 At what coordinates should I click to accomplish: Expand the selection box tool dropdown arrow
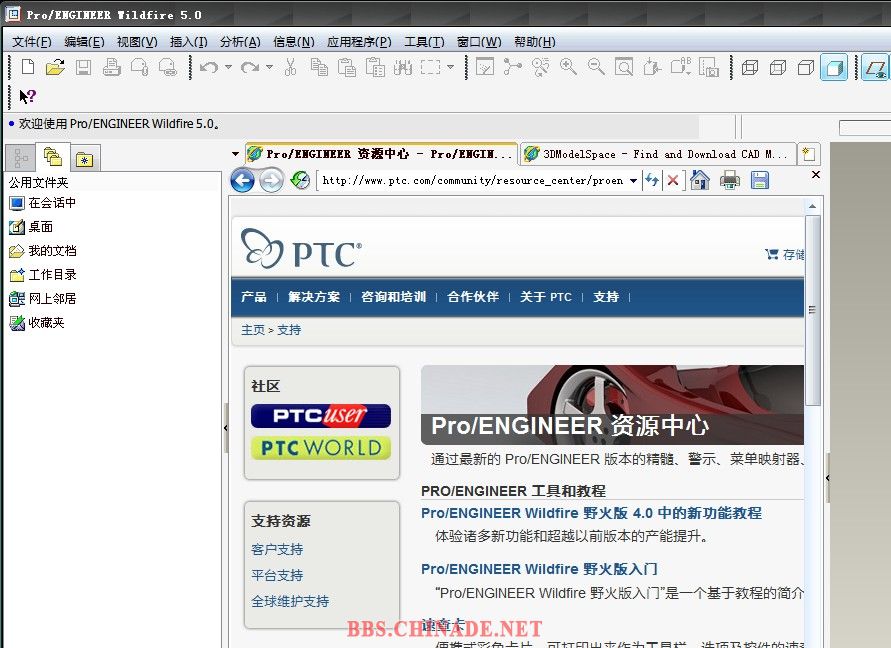(x=451, y=67)
